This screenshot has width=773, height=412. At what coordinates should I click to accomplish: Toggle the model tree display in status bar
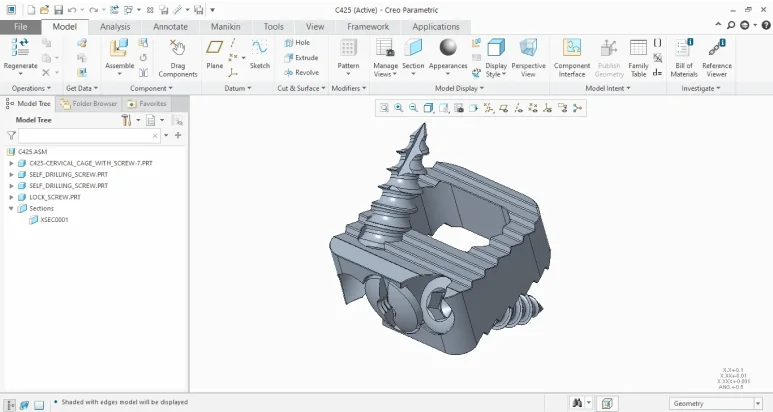8,404
